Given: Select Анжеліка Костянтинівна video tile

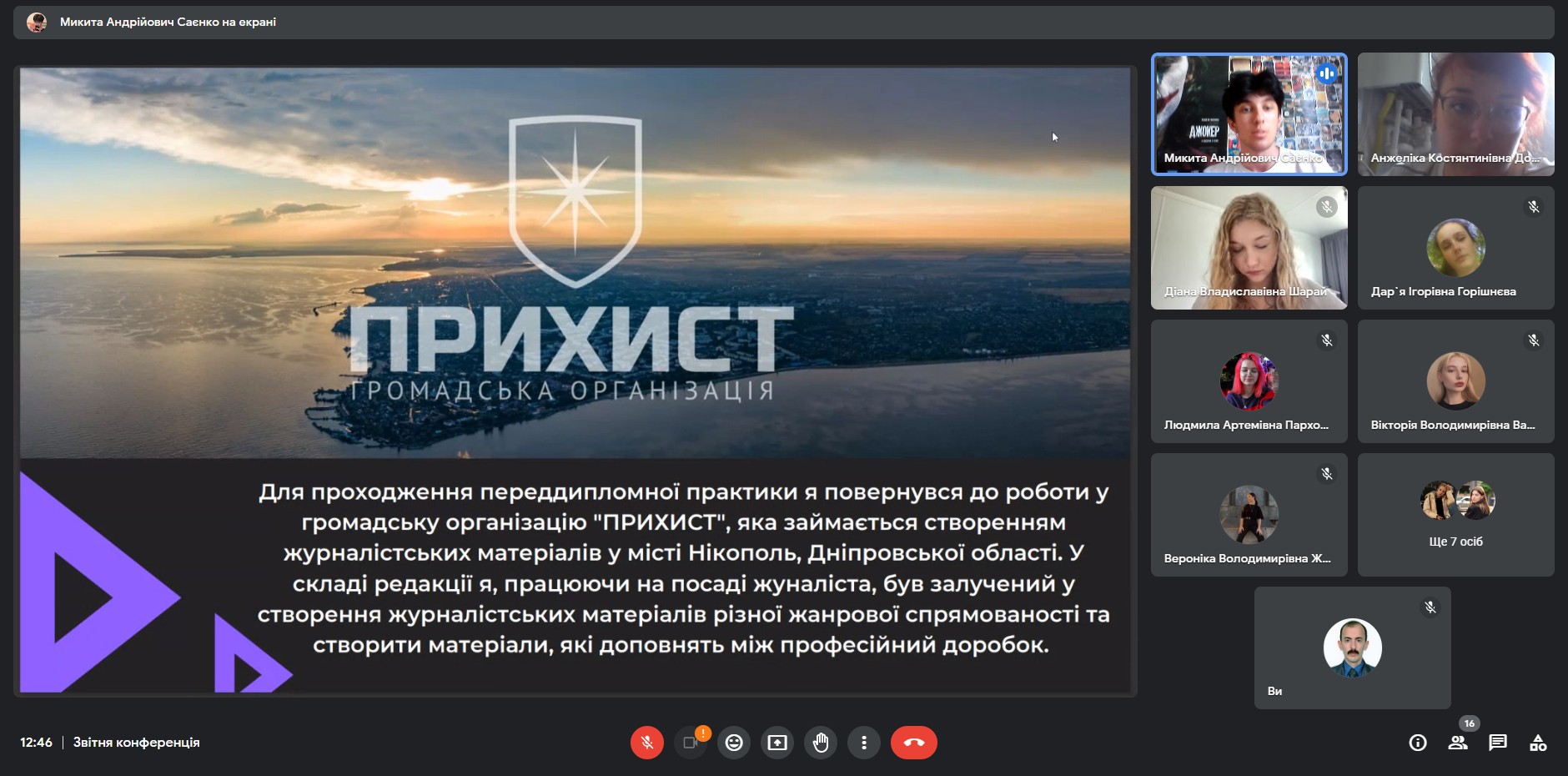Looking at the screenshot, I should [x=1455, y=114].
